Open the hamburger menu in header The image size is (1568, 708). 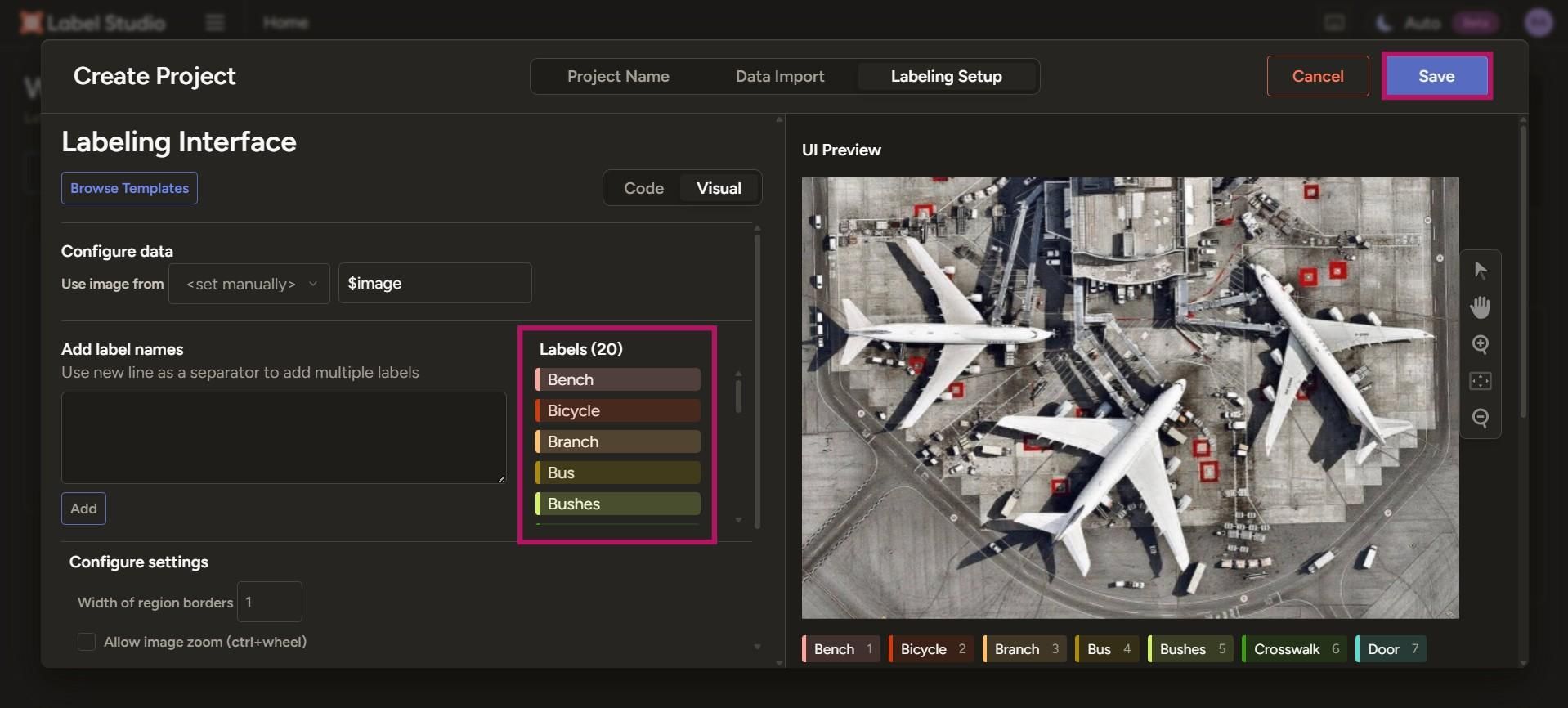[215, 22]
